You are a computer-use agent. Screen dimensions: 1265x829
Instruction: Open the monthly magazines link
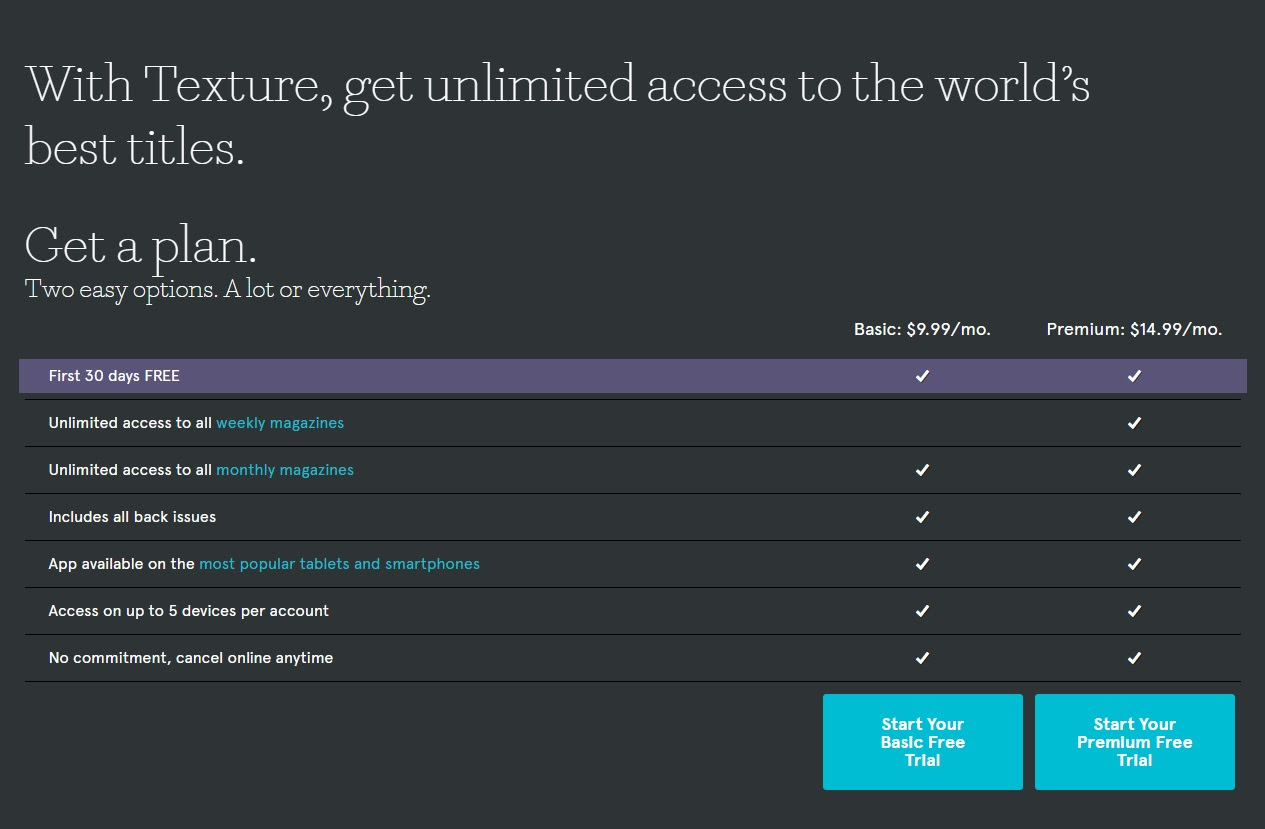coord(285,470)
